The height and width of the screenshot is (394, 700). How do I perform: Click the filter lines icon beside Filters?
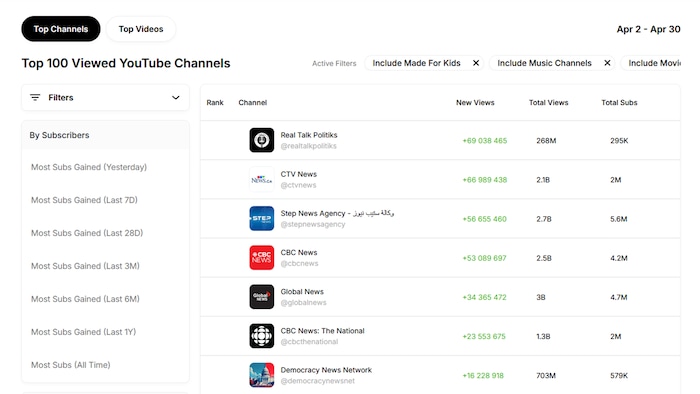click(x=35, y=97)
